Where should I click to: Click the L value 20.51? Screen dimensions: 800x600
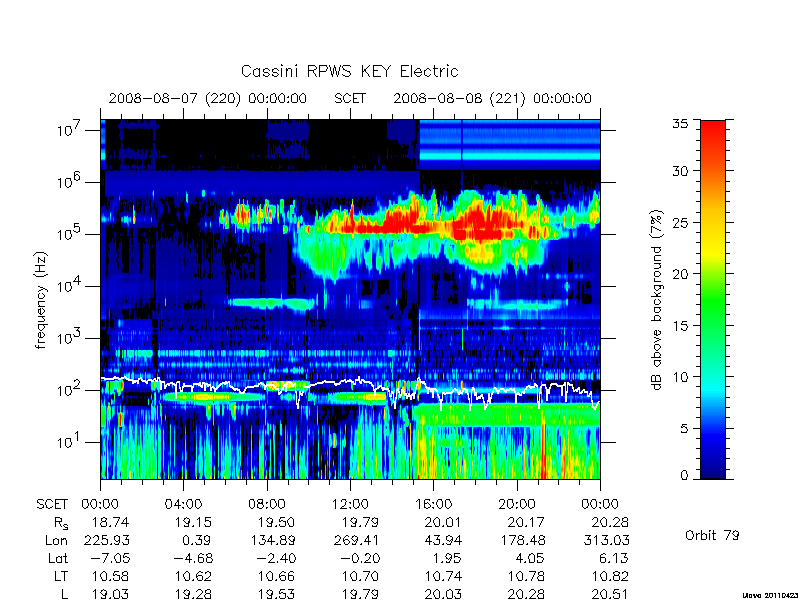click(x=610, y=594)
